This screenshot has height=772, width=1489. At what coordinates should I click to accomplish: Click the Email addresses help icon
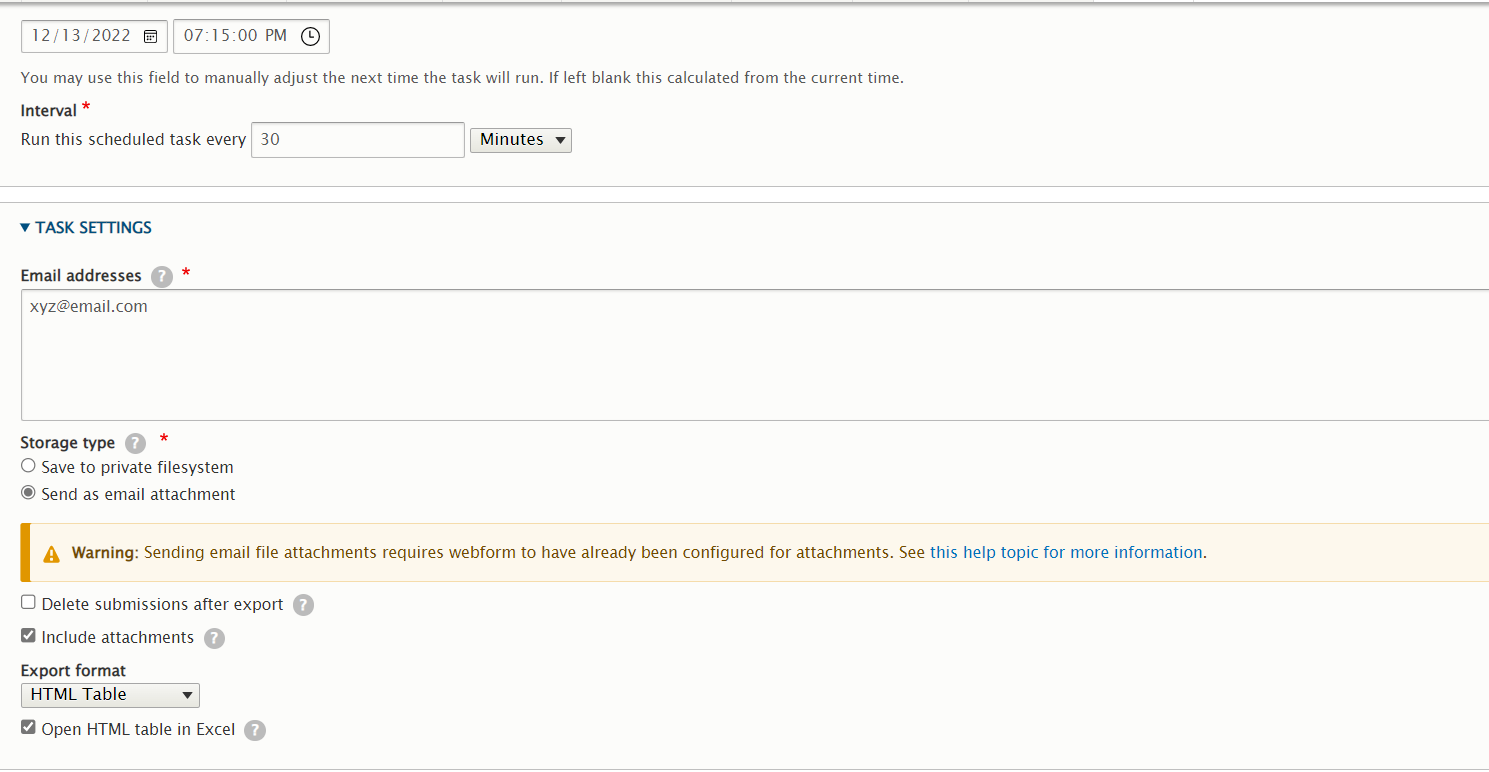coord(161,277)
